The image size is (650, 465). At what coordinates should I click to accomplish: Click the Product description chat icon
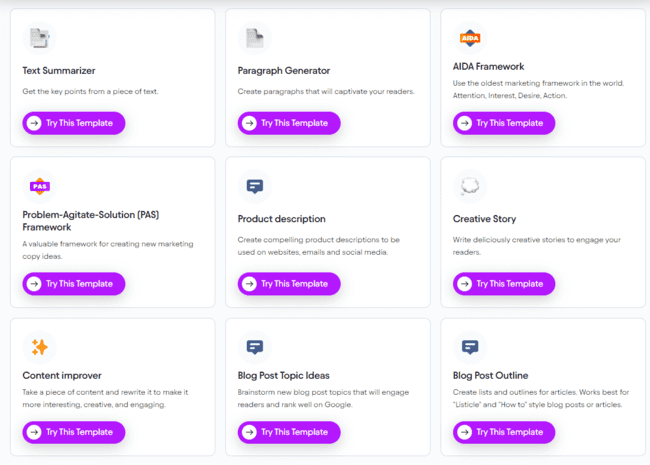(254, 186)
